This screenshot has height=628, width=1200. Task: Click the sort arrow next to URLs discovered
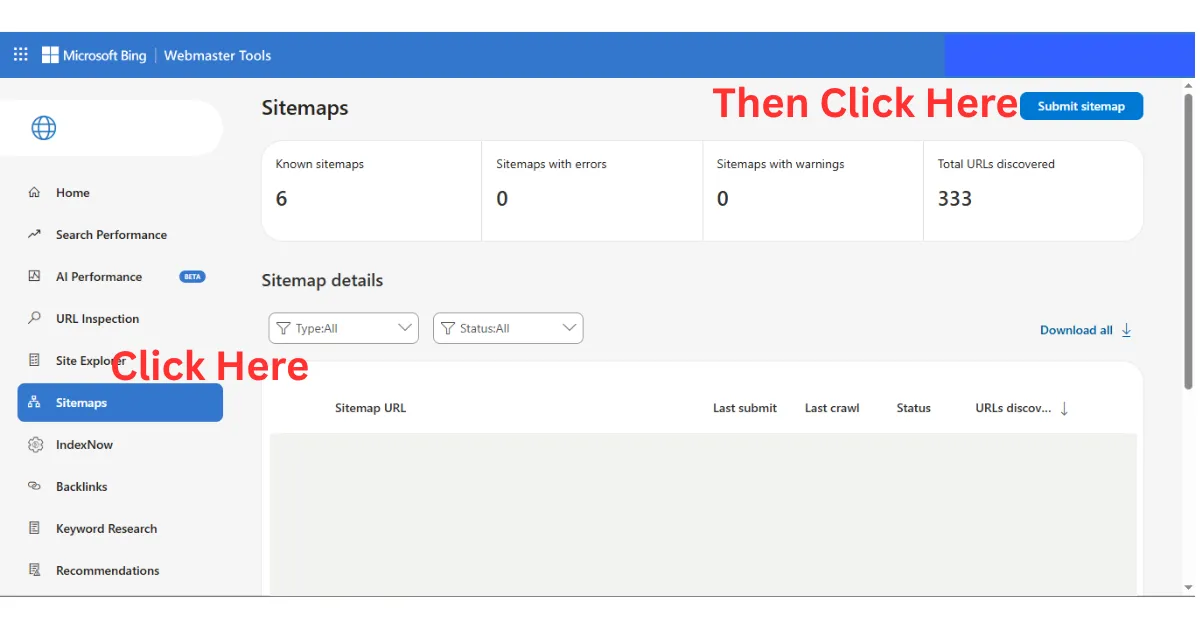tap(1064, 408)
